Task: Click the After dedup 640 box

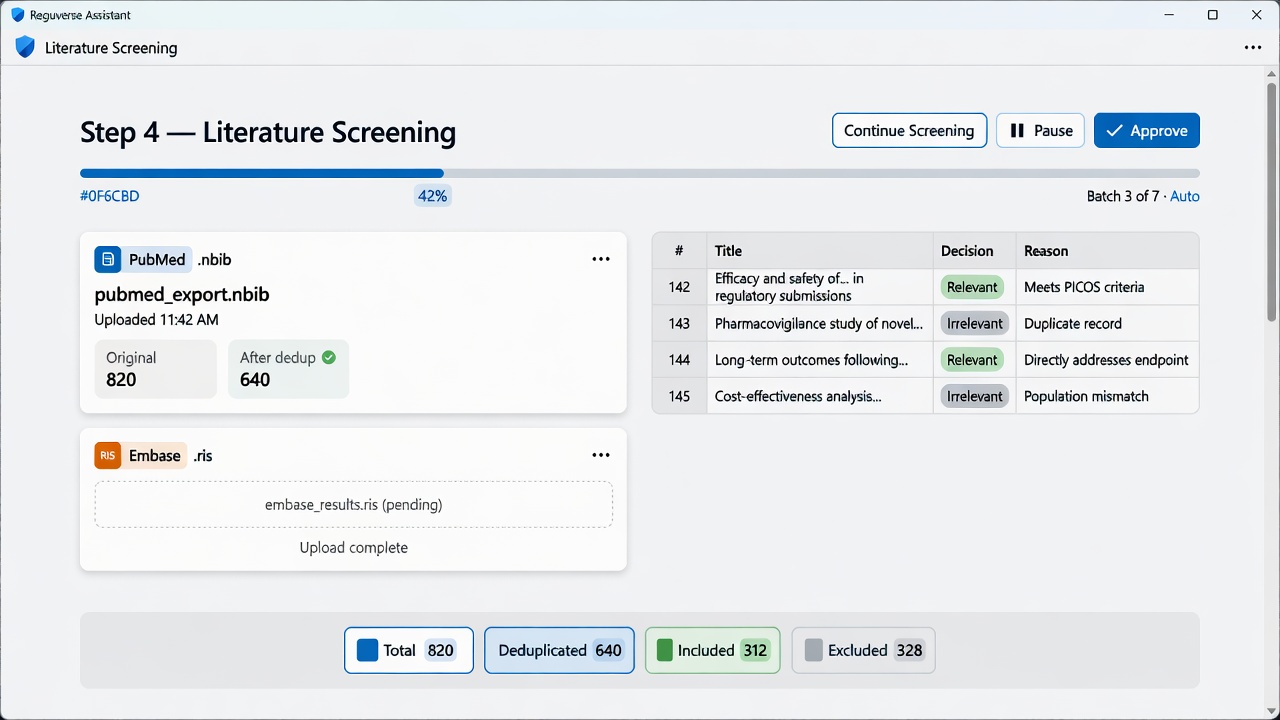Action: pos(288,369)
